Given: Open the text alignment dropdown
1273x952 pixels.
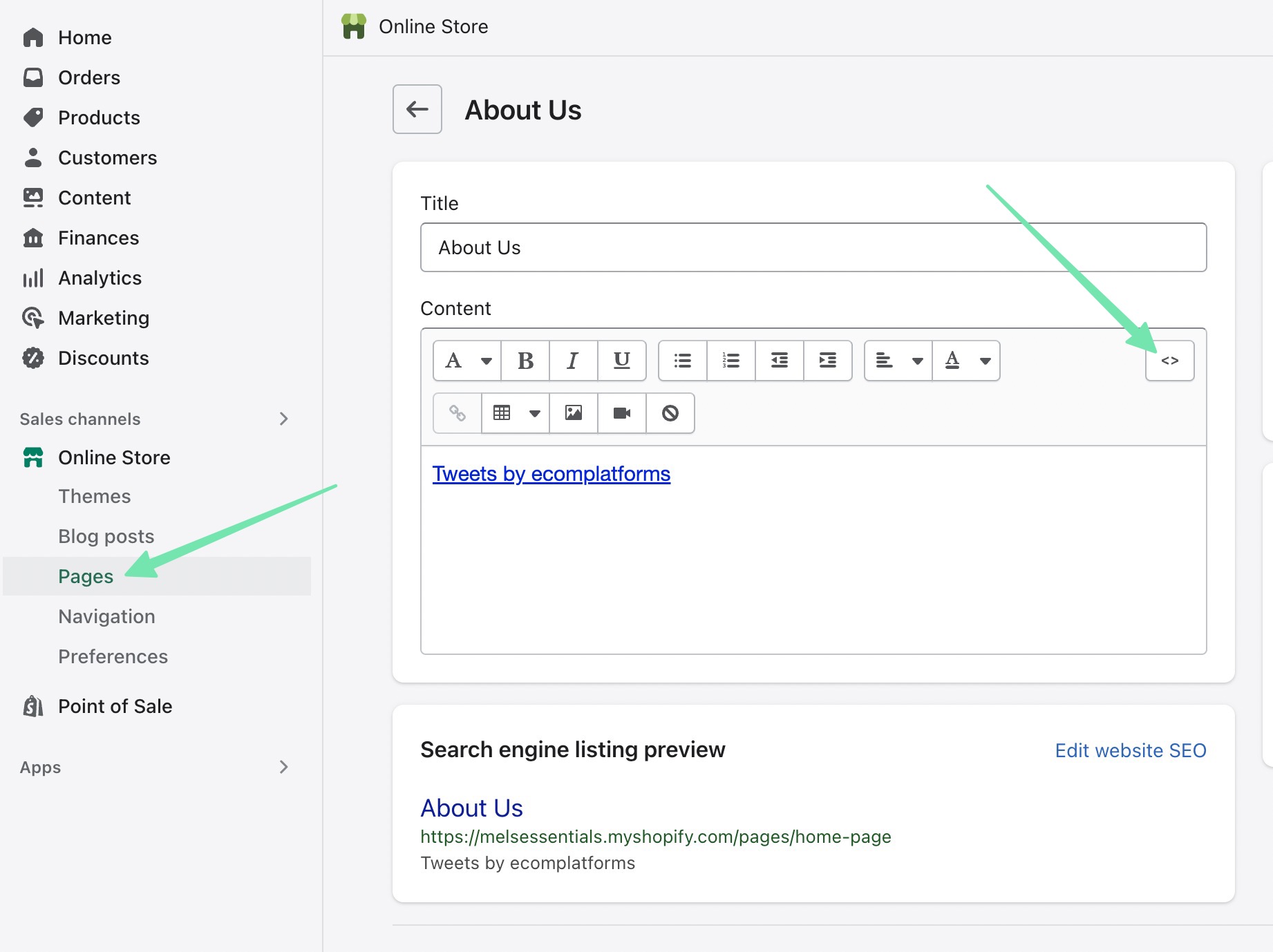Looking at the screenshot, I should pos(898,361).
